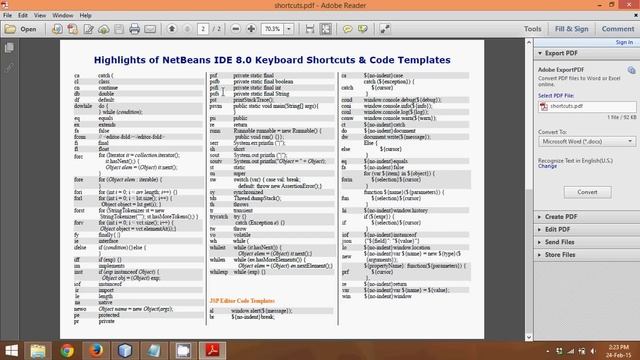The width and height of the screenshot is (640, 360).
Task: Click the volume icon in system tray
Action: coord(593,351)
